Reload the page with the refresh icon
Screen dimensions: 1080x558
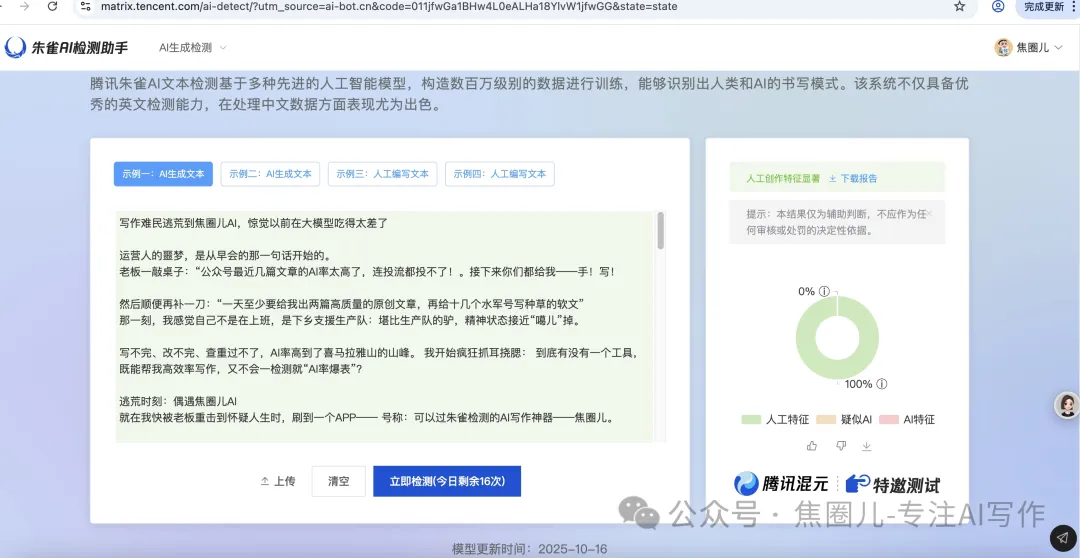tap(54, 6)
